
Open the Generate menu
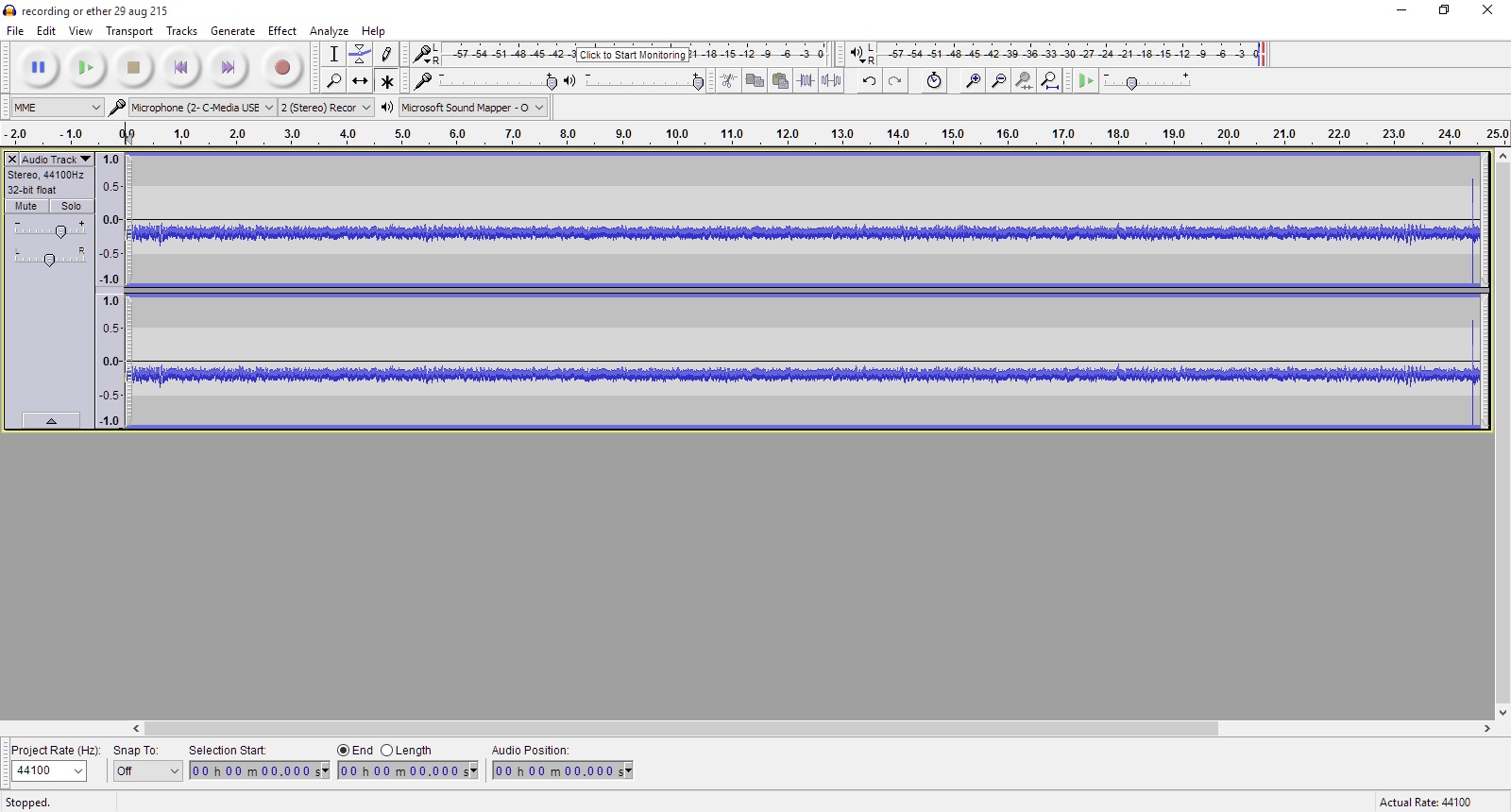coord(232,31)
